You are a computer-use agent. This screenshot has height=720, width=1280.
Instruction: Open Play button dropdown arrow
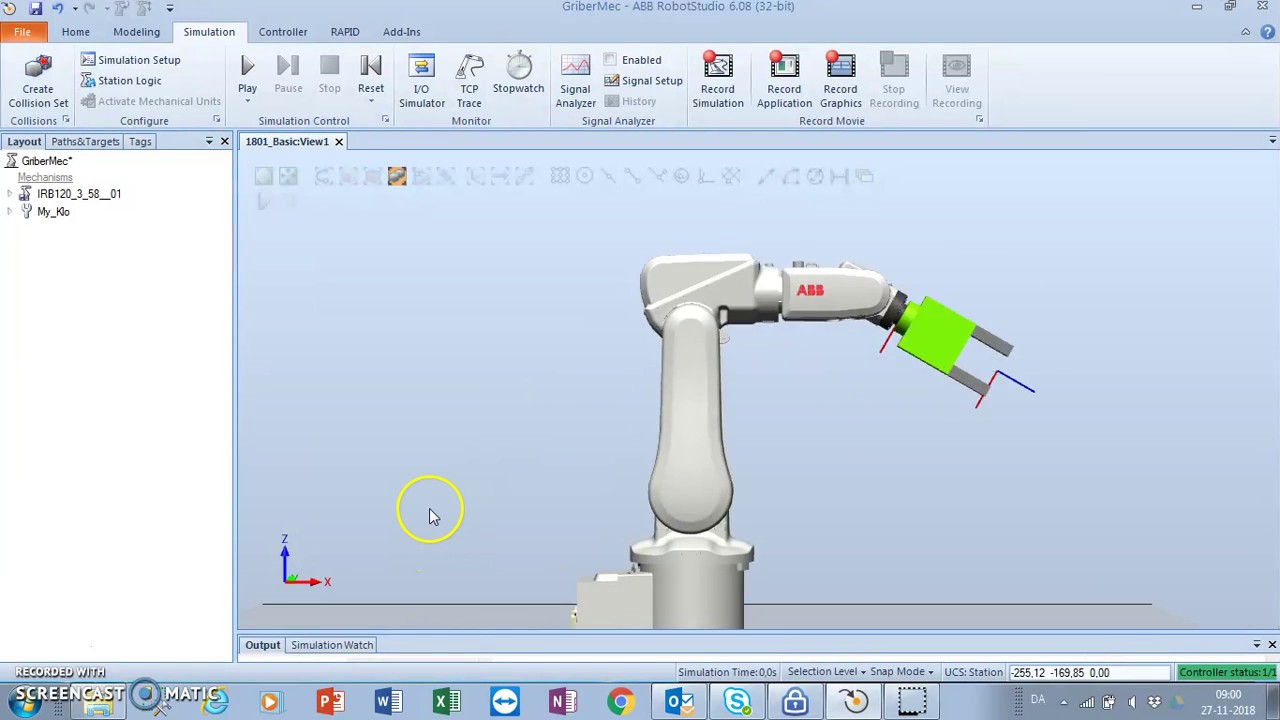click(x=247, y=101)
